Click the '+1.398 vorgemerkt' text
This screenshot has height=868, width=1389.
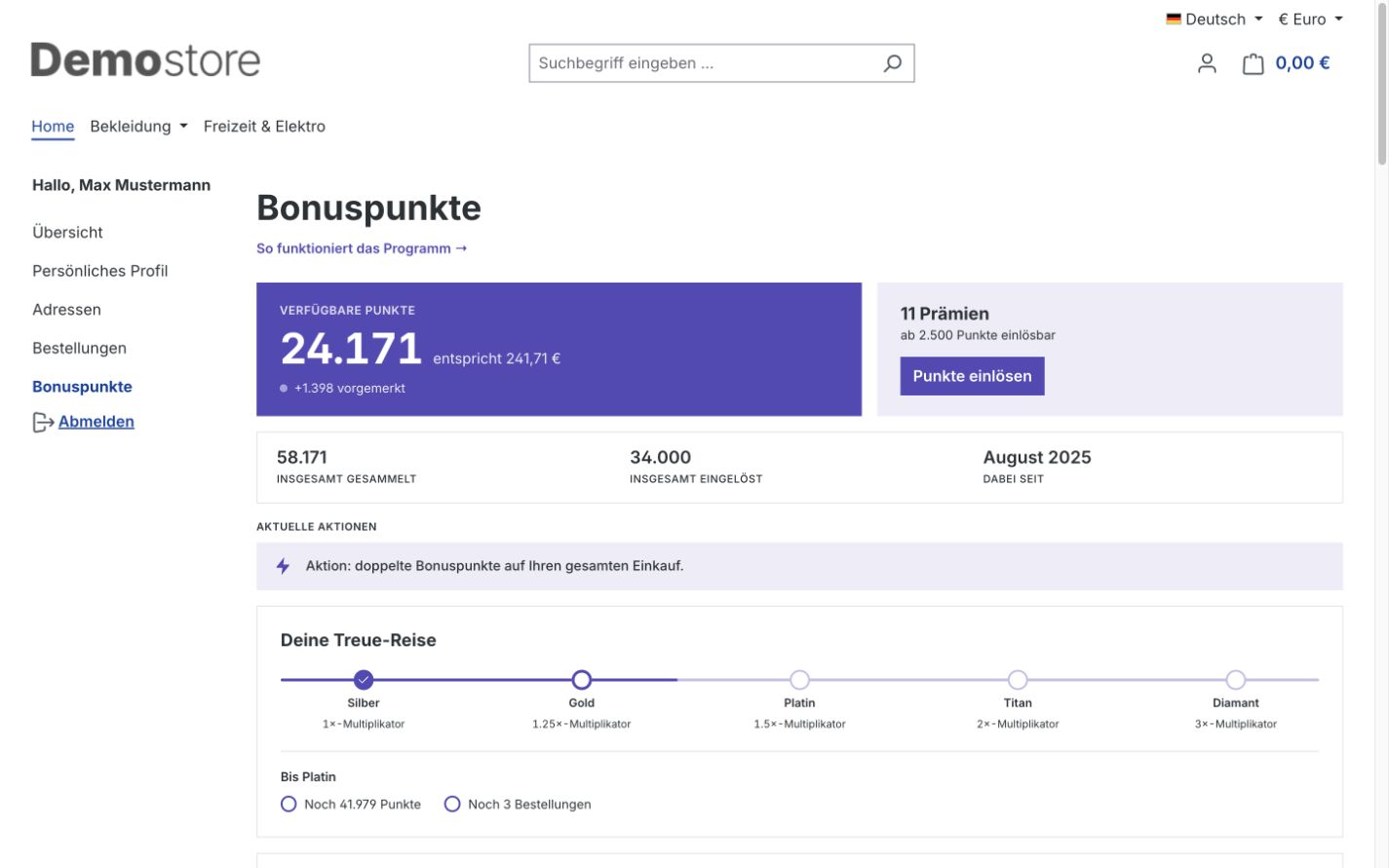[350, 388]
